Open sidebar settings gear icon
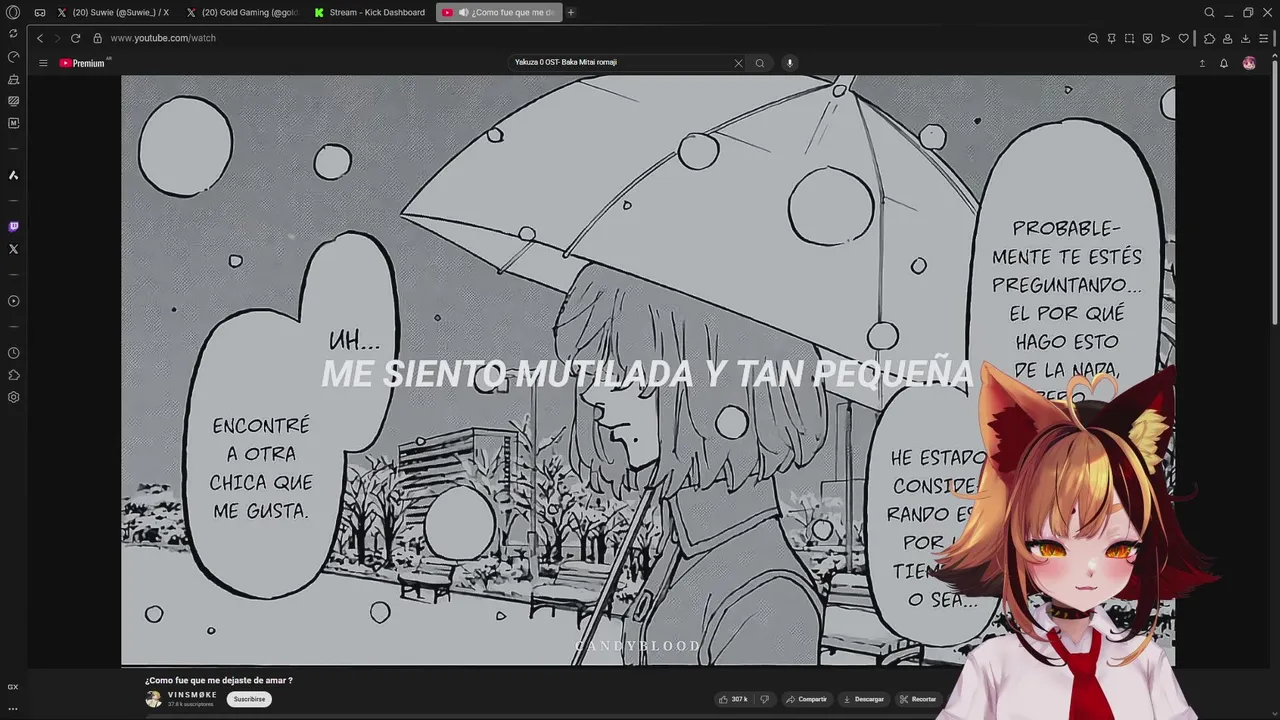This screenshot has height=720, width=1280. point(13,397)
